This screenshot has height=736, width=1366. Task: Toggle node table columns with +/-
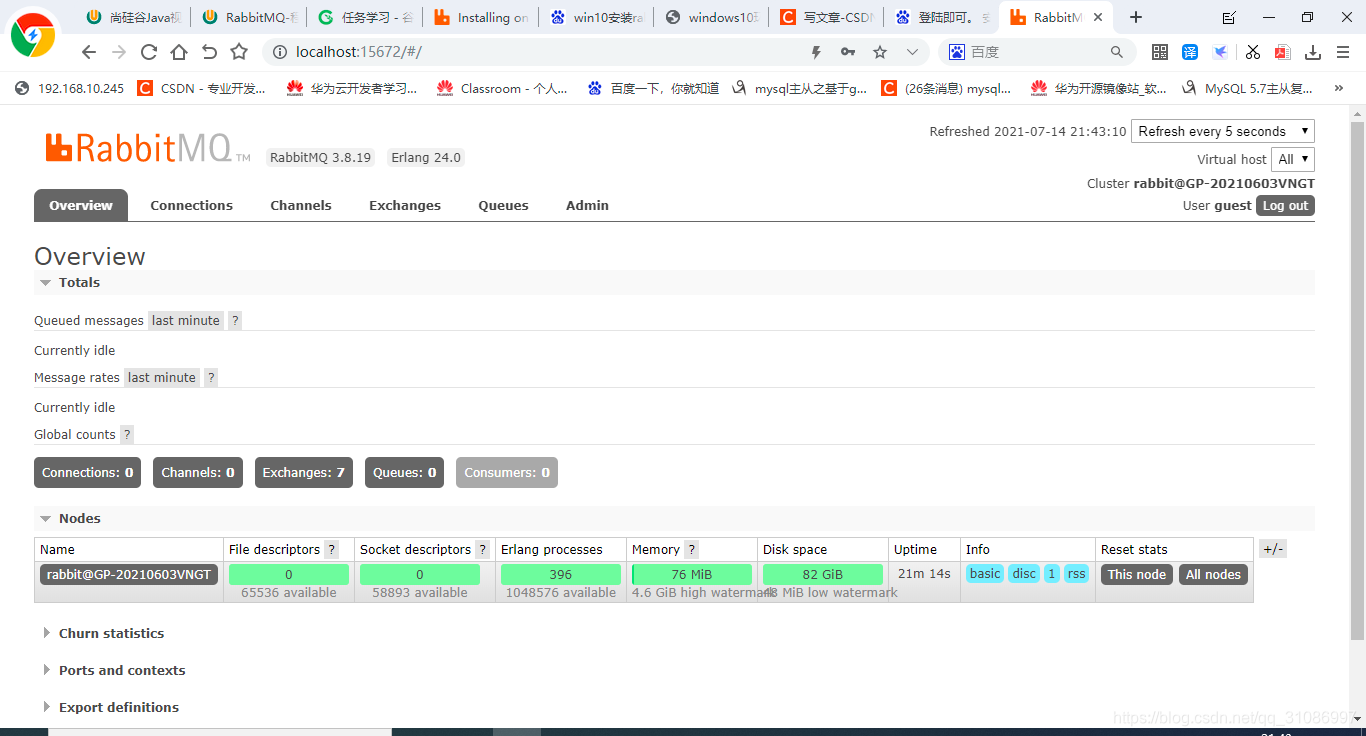click(1273, 549)
